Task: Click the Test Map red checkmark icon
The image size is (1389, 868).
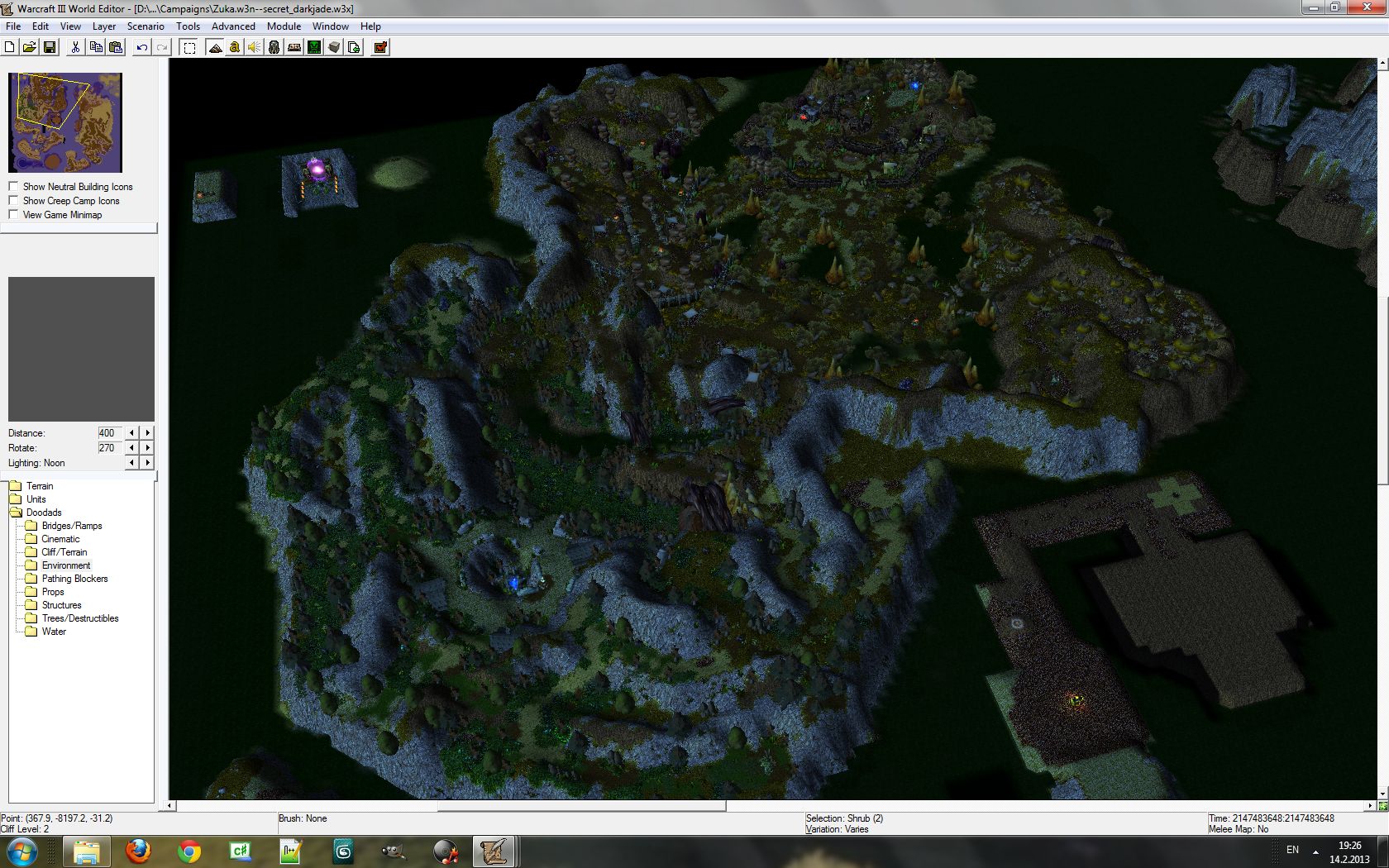Action: (x=380, y=47)
